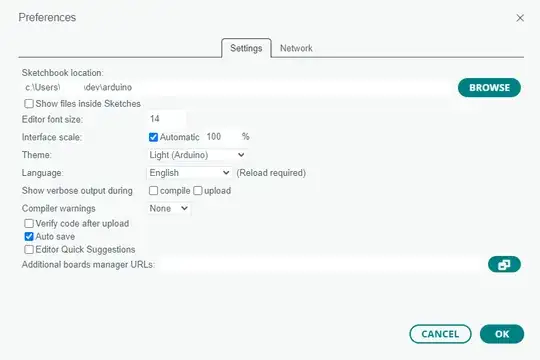
Task: Confirm preferences with the OK button
Action: pyautogui.click(x=502, y=334)
